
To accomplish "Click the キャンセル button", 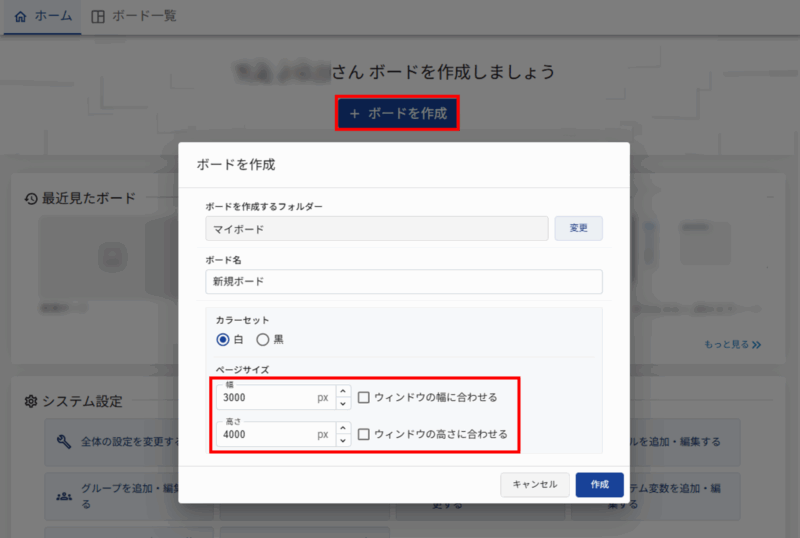I will click(535, 484).
